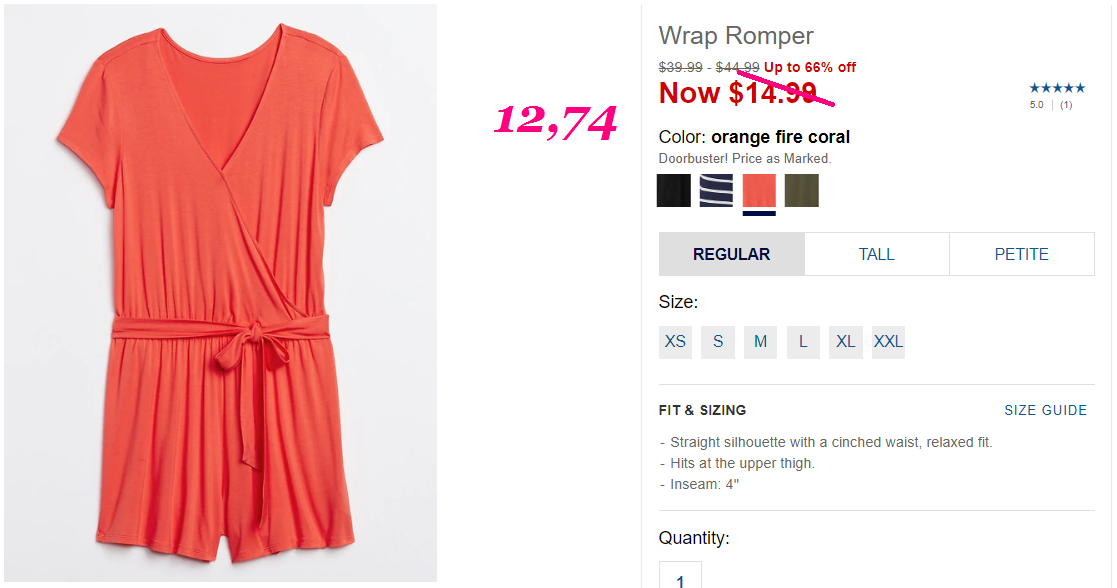Select size XS

[x=675, y=342]
